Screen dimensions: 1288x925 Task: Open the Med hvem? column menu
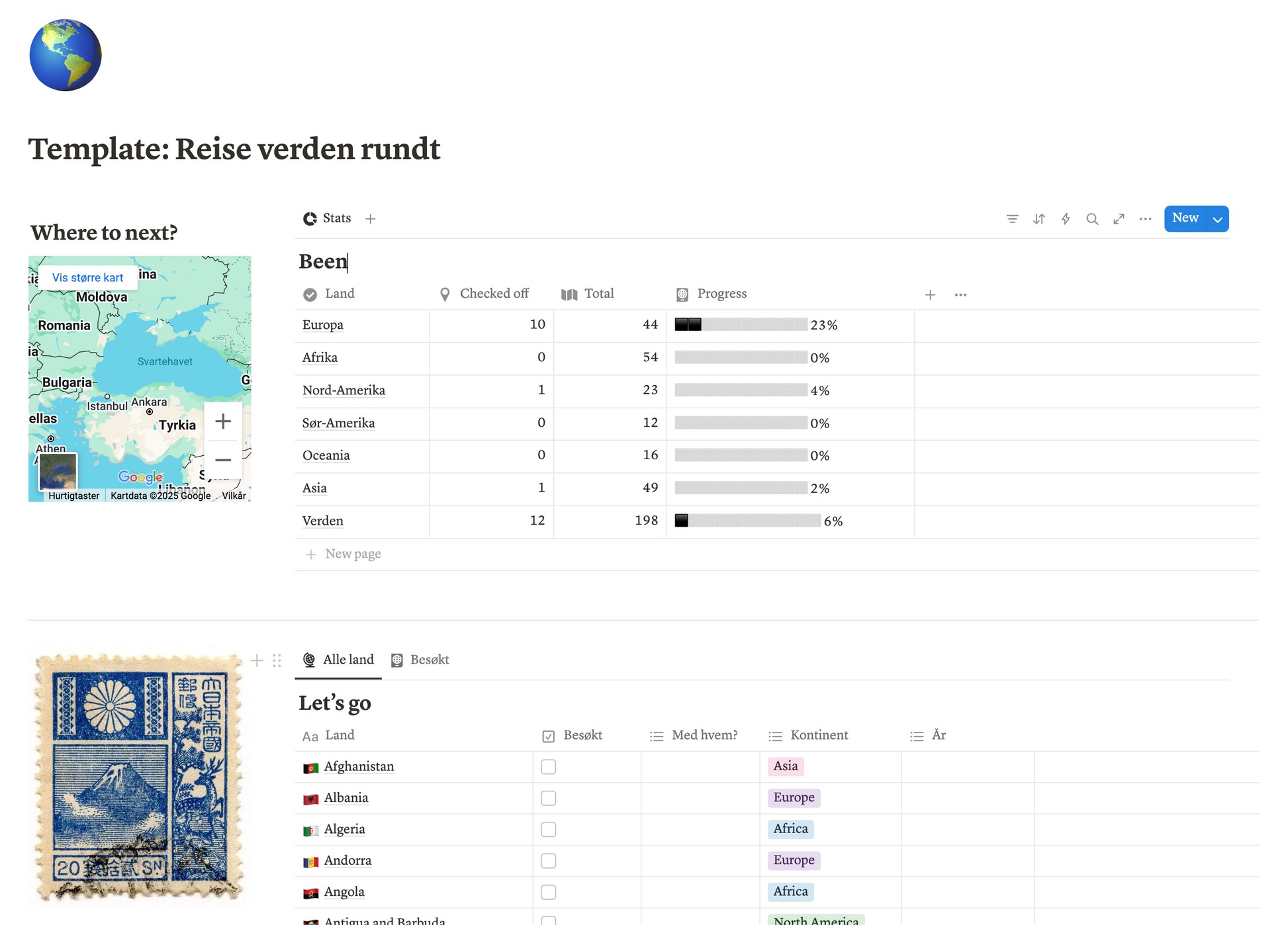pyautogui.click(x=704, y=735)
